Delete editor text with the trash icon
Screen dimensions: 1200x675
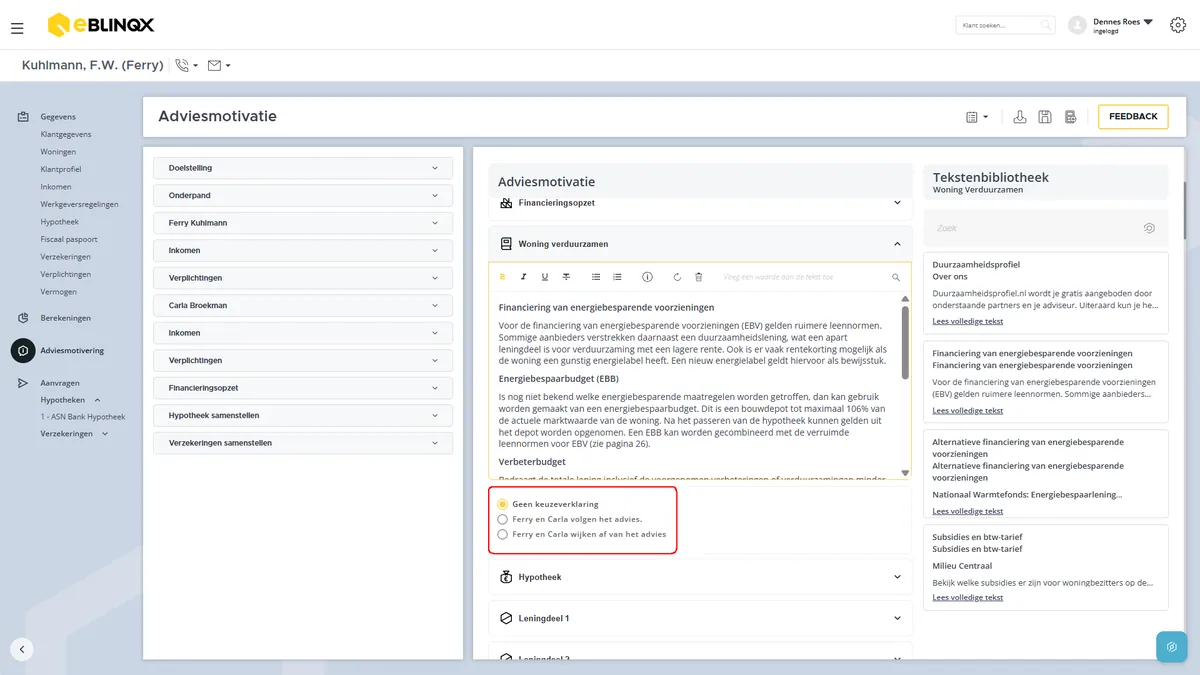[699, 277]
